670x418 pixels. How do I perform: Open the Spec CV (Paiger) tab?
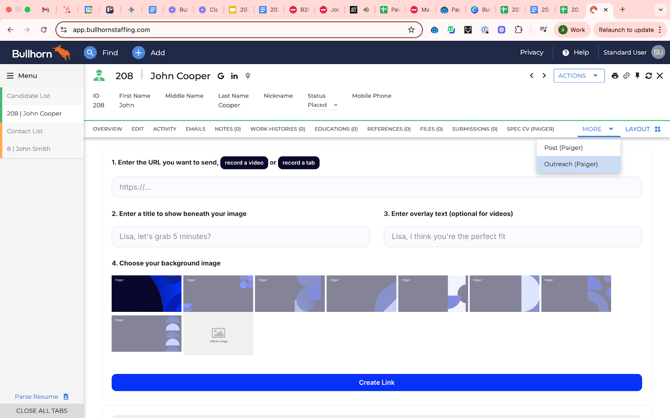(x=530, y=129)
